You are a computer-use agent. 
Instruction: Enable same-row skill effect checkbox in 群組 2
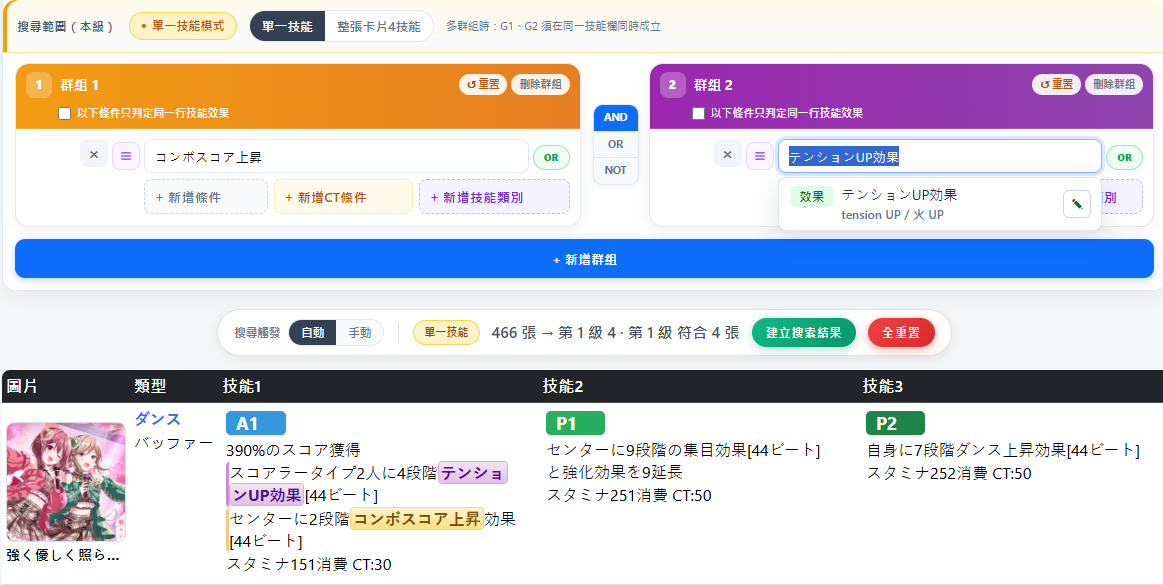point(698,113)
